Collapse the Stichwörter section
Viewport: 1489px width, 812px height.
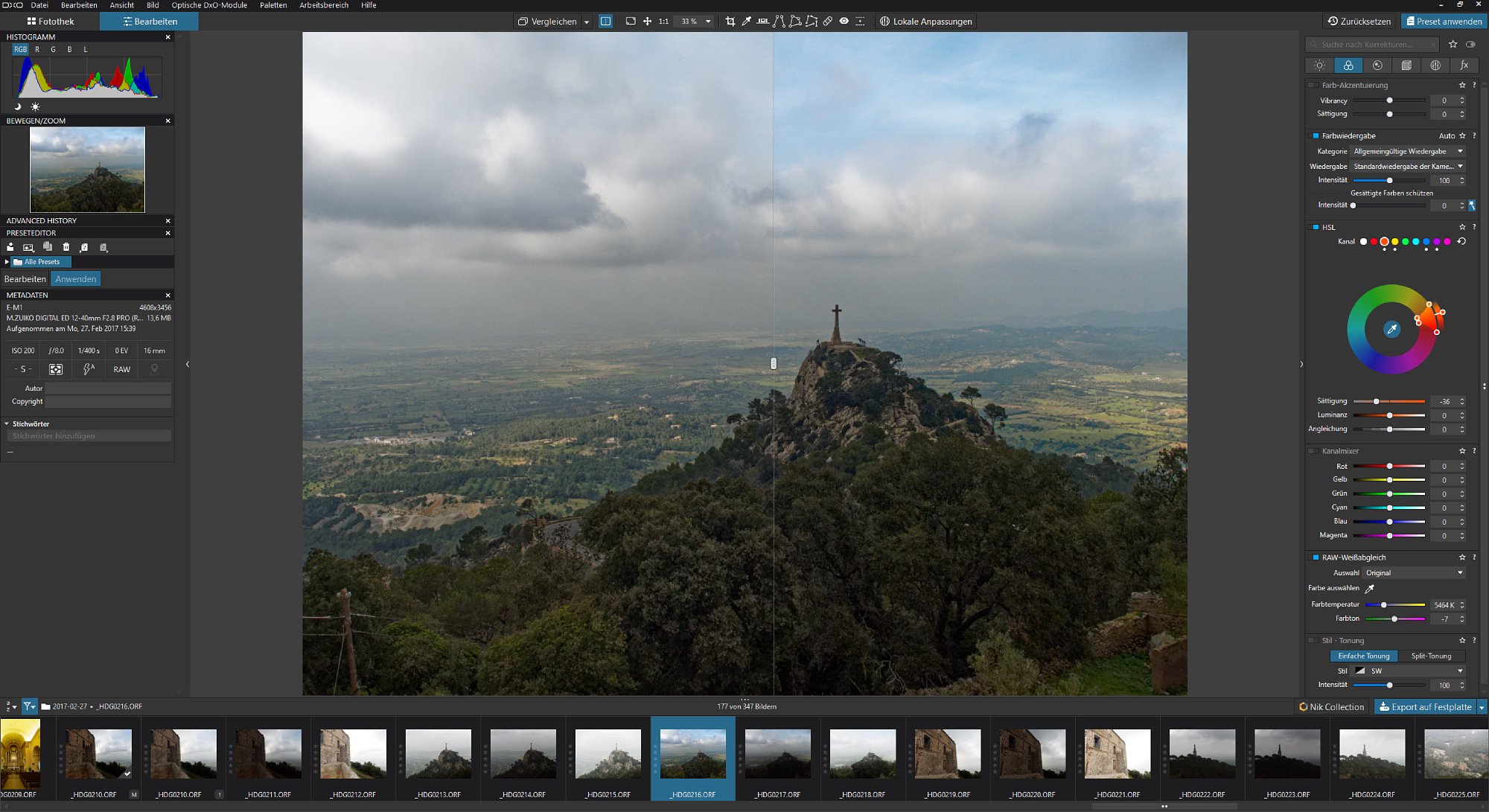7,424
